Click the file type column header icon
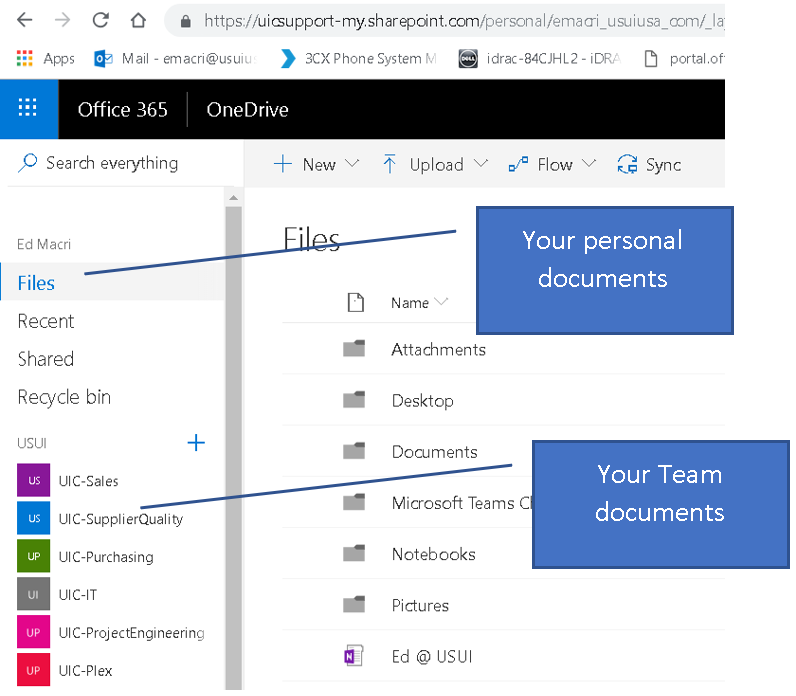Viewport: 796px width, 696px height. (354, 303)
